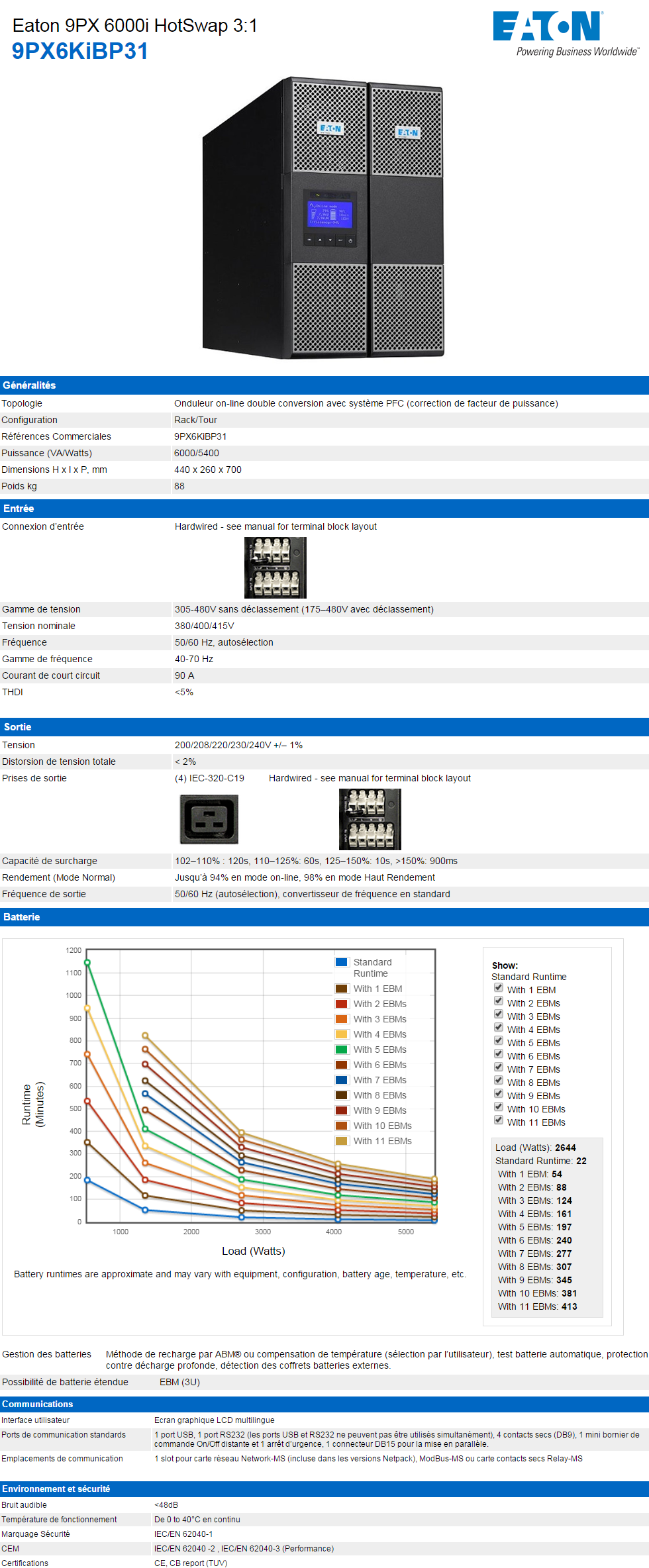
Task: Click the "40-70 Hz" frequency range value
Action: [194, 659]
